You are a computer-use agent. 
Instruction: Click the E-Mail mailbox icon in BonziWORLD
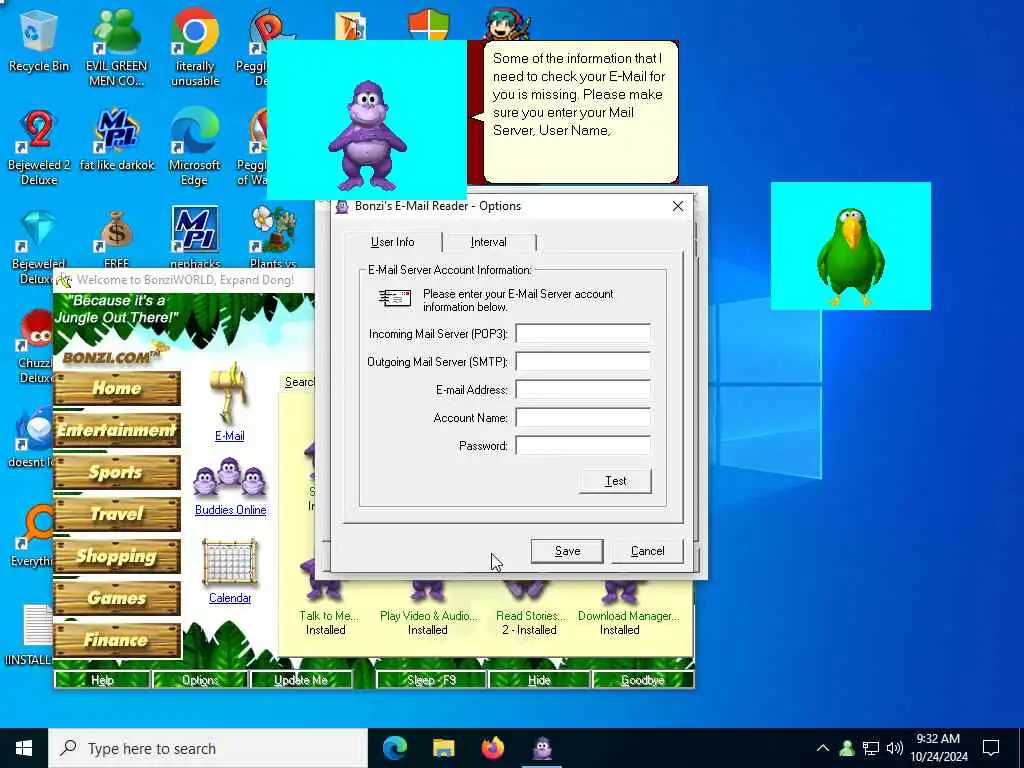point(229,393)
